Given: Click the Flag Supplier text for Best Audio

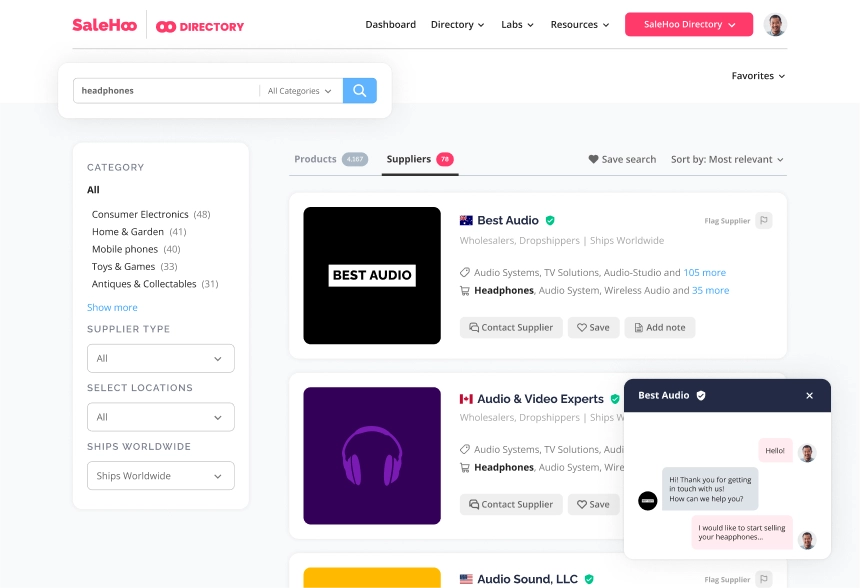Looking at the screenshot, I should pos(727,221).
